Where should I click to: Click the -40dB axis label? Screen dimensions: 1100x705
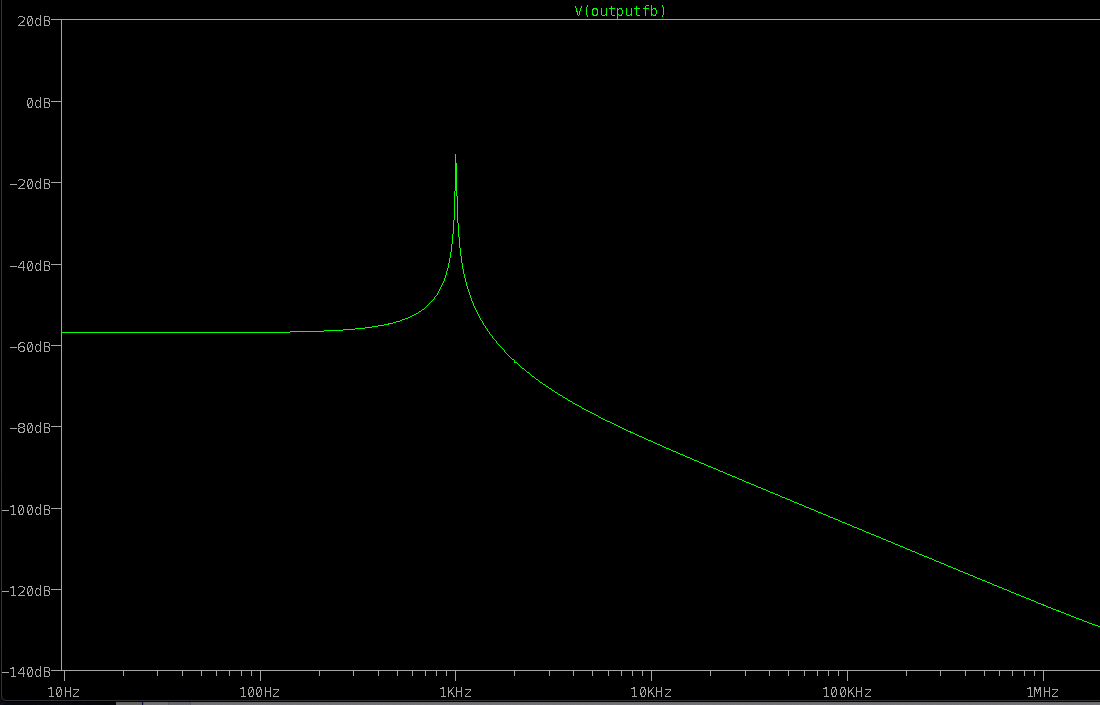click(x=29, y=266)
